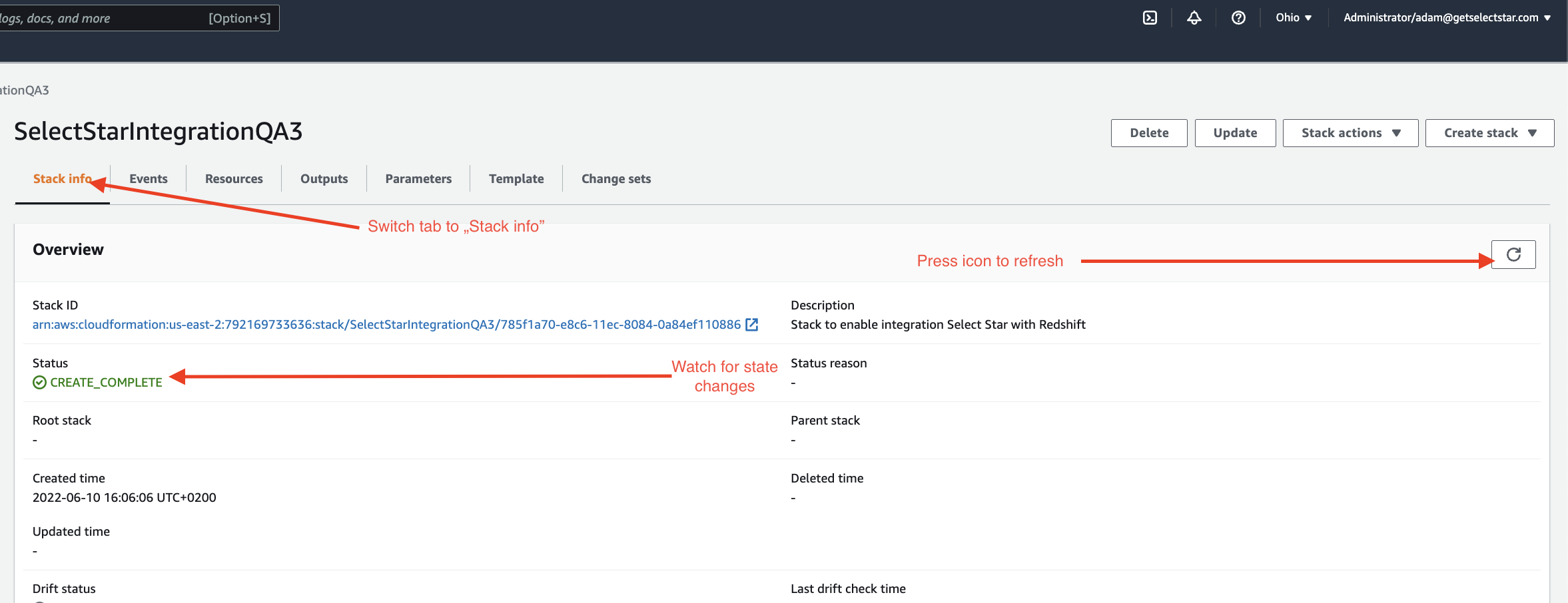Expand the Ohio region selector
The width and height of the screenshot is (1568, 603).
(1294, 18)
